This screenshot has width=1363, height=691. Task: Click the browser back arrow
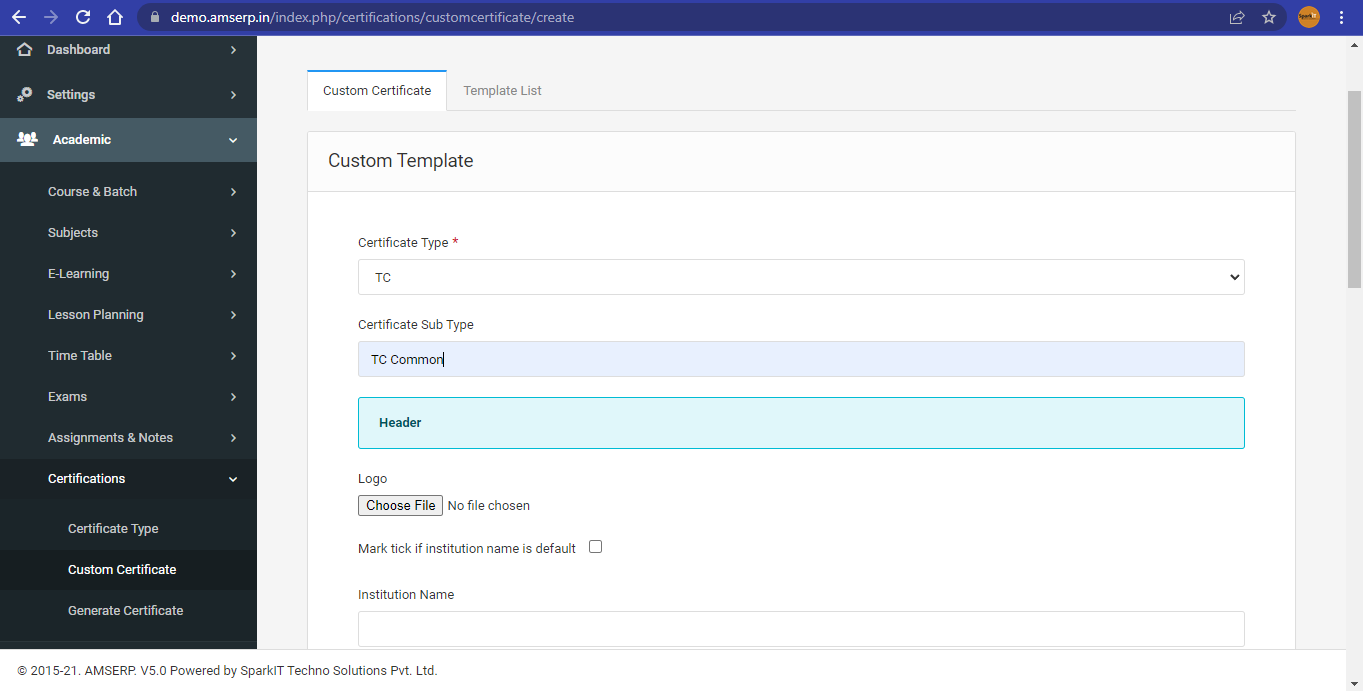coord(17,16)
